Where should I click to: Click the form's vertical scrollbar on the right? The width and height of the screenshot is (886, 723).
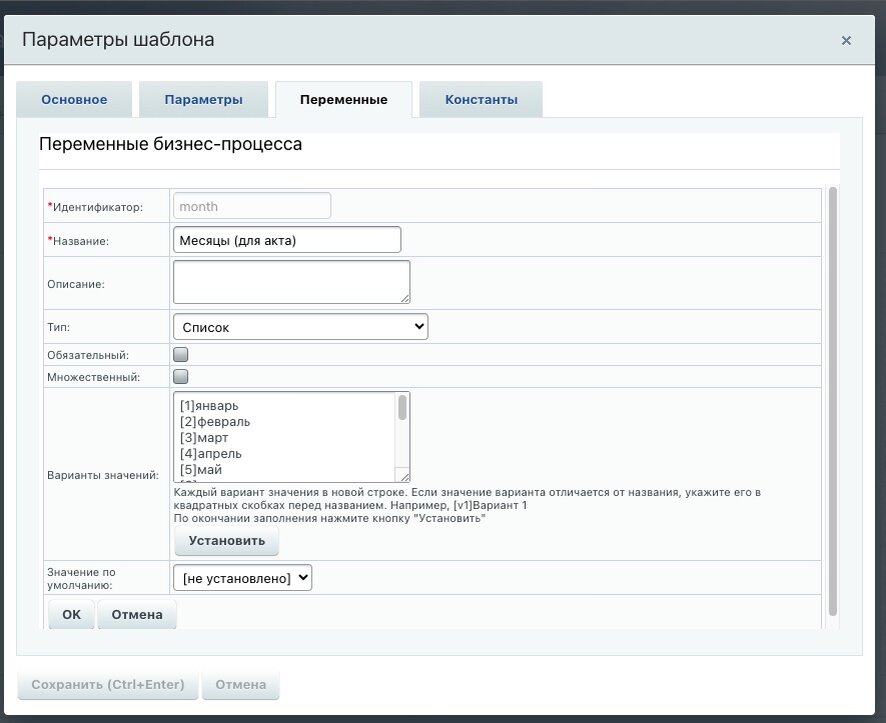(832, 400)
